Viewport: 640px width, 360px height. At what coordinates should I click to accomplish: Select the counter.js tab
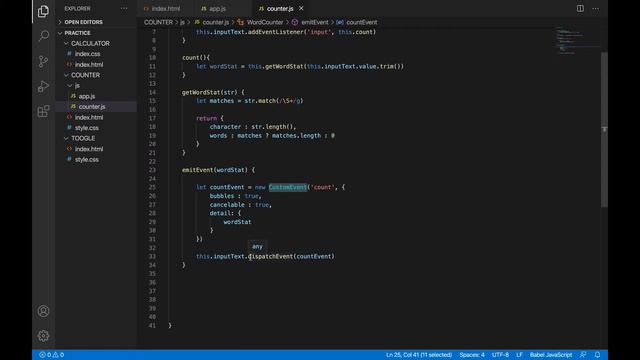[x=276, y=9]
